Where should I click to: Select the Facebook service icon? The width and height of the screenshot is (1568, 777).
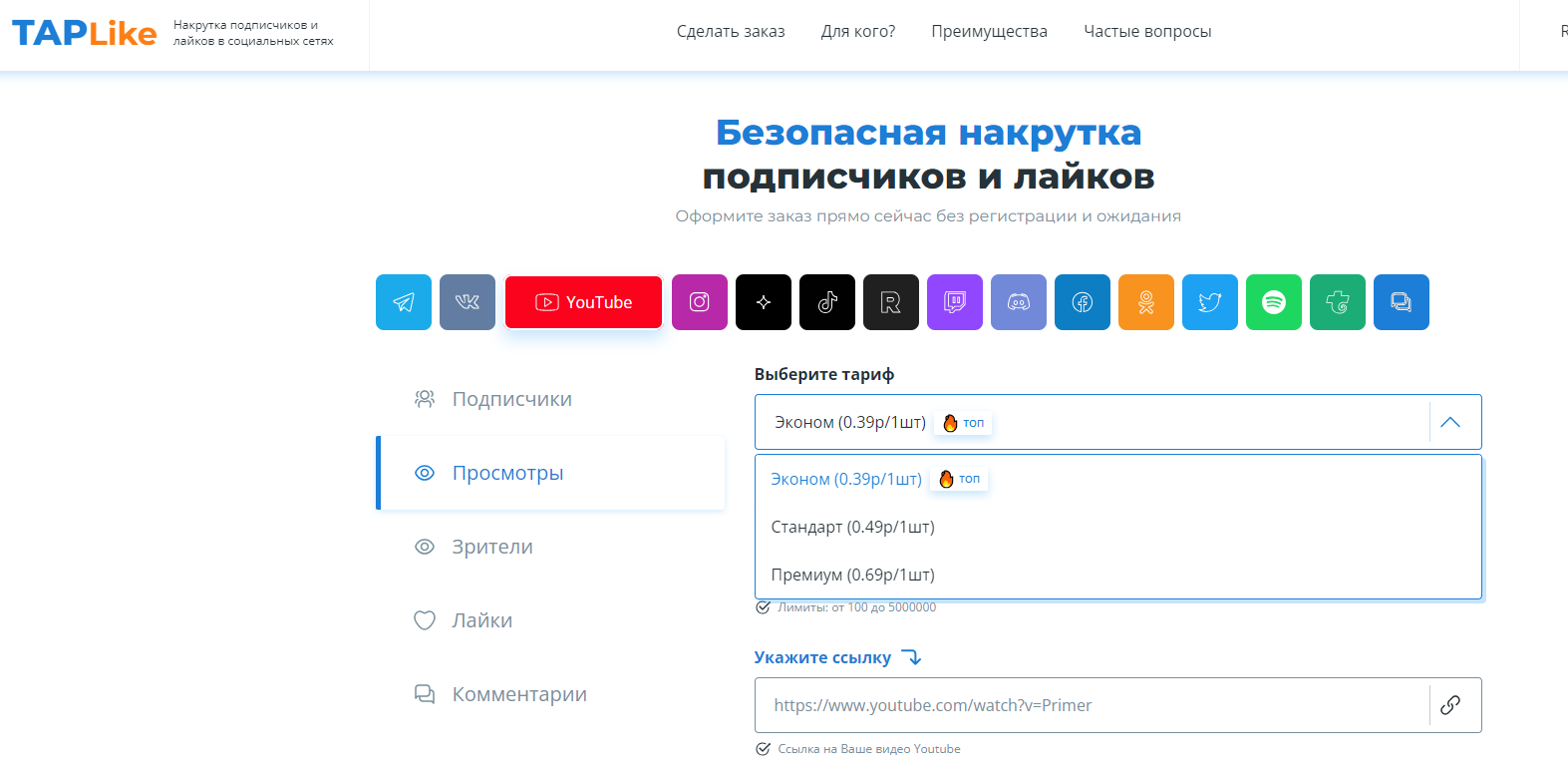coord(1083,302)
